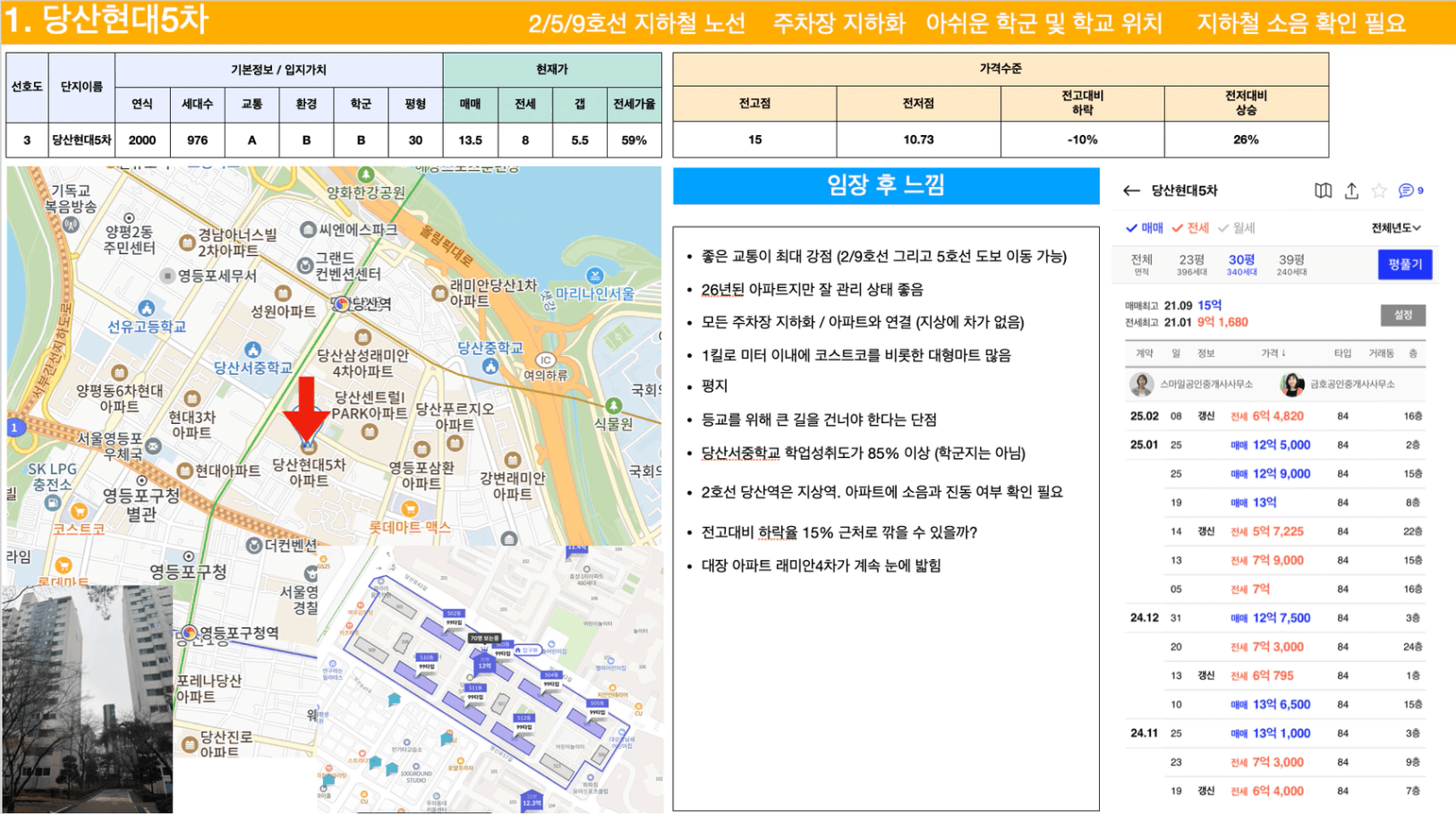Select the 39평 240세대 tab
This screenshot has height=814, width=1456.
click(1291, 264)
